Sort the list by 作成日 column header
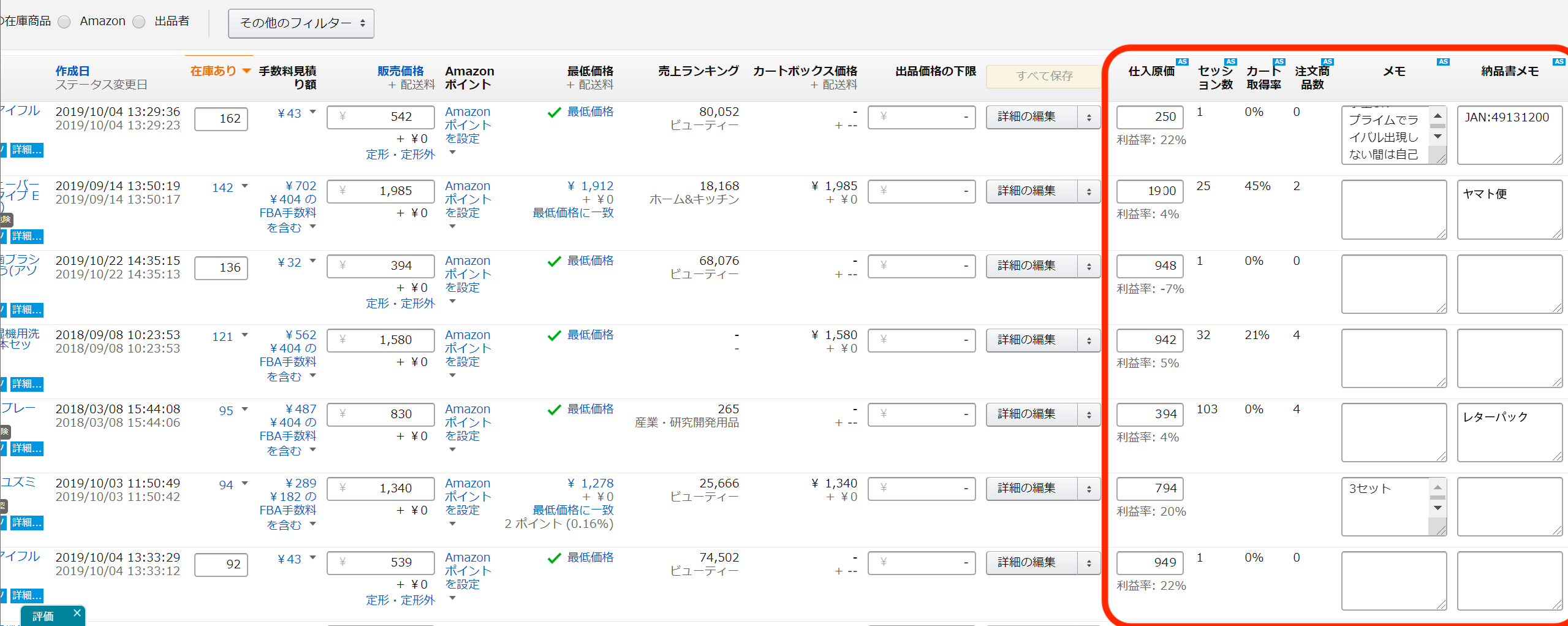The image size is (1568, 626). (72, 71)
